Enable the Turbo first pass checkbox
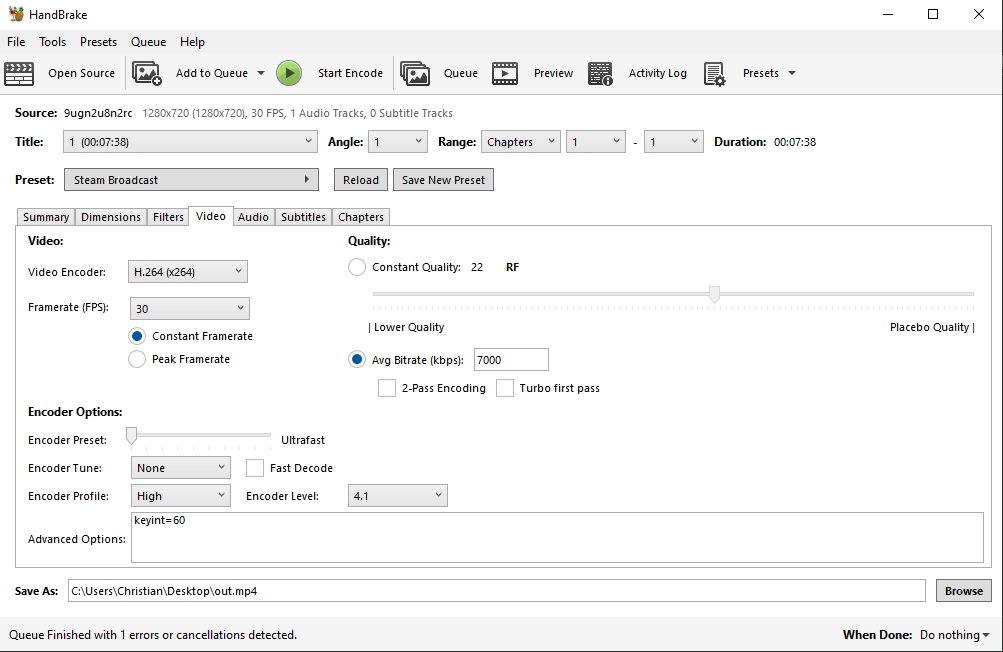Screen dimensions: 1003x652 (x=505, y=388)
